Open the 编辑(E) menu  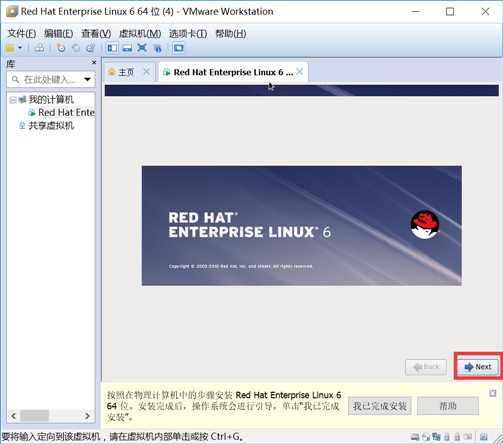(59, 33)
